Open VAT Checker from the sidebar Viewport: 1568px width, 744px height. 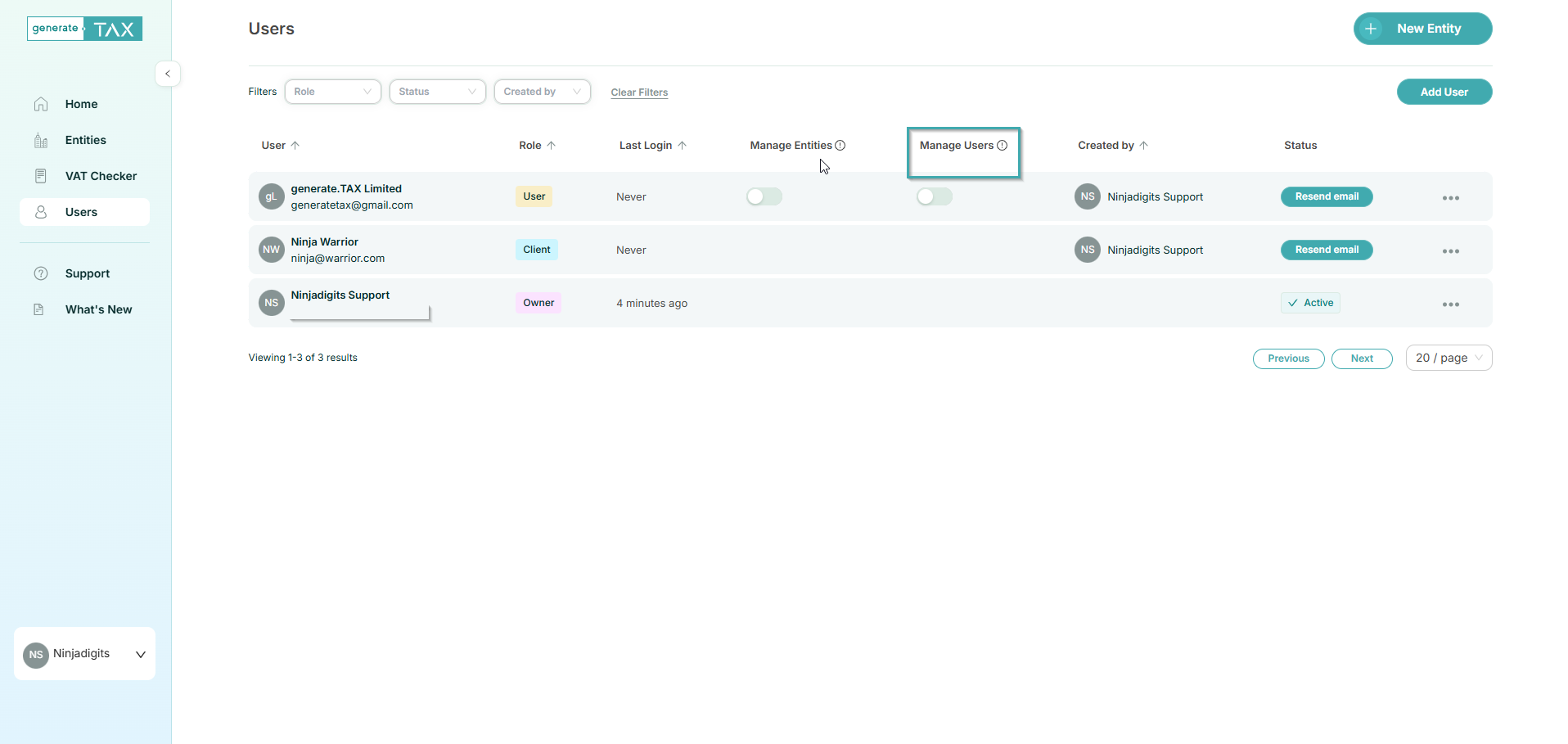pyautogui.click(x=101, y=176)
